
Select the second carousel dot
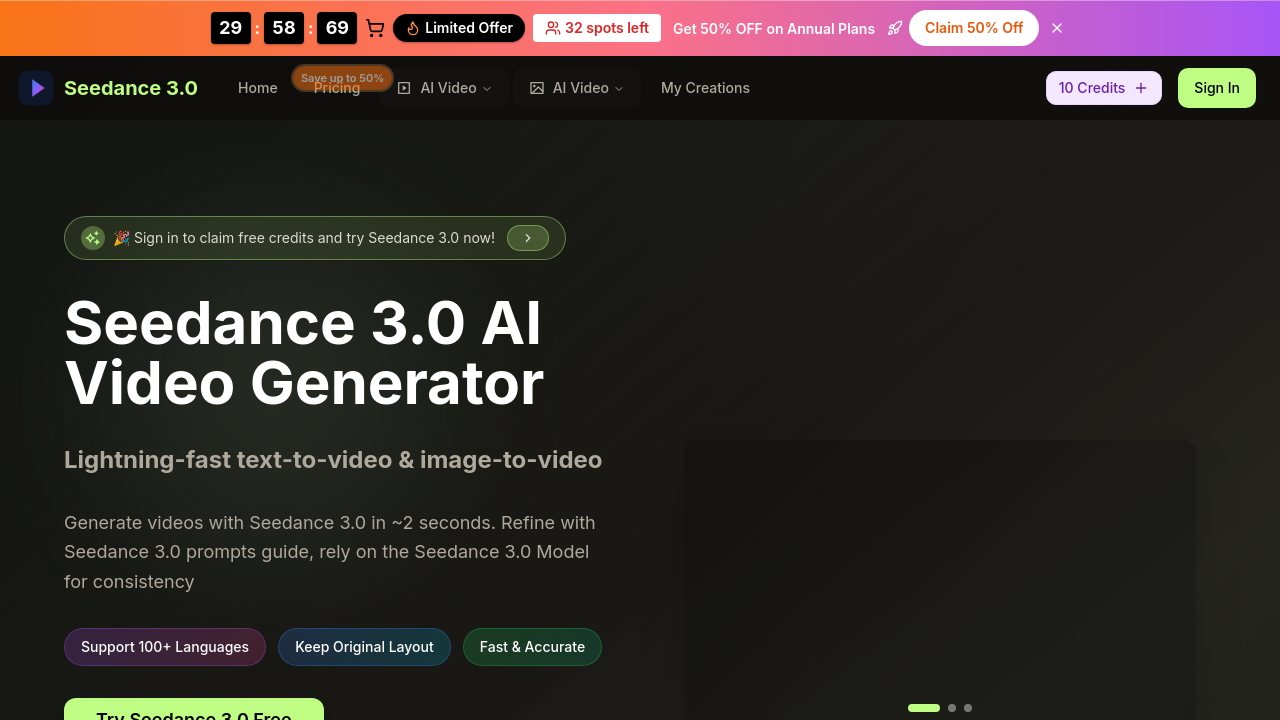[952, 708]
